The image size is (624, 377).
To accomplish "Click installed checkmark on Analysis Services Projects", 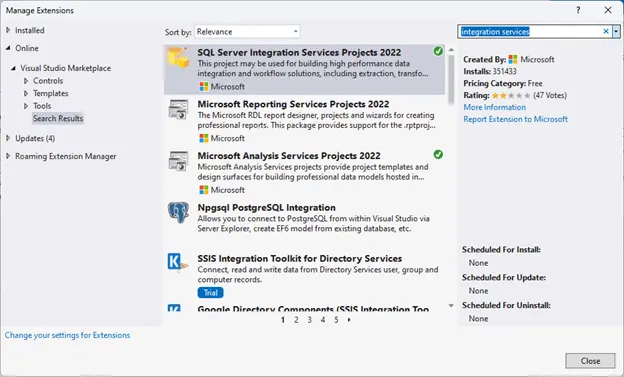I will 438,154.
